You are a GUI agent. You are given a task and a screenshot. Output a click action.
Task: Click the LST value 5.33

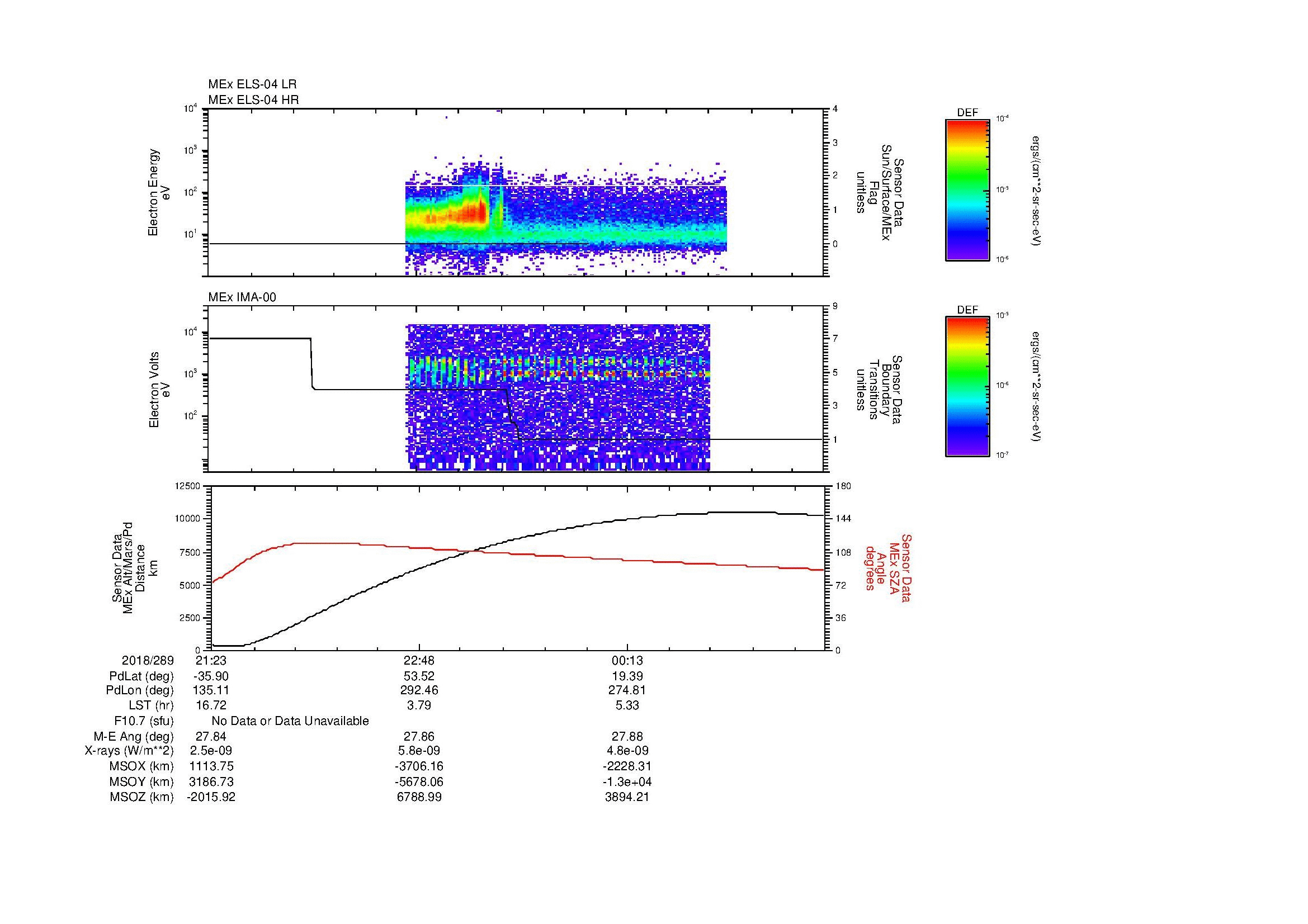[x=627, y=705]
